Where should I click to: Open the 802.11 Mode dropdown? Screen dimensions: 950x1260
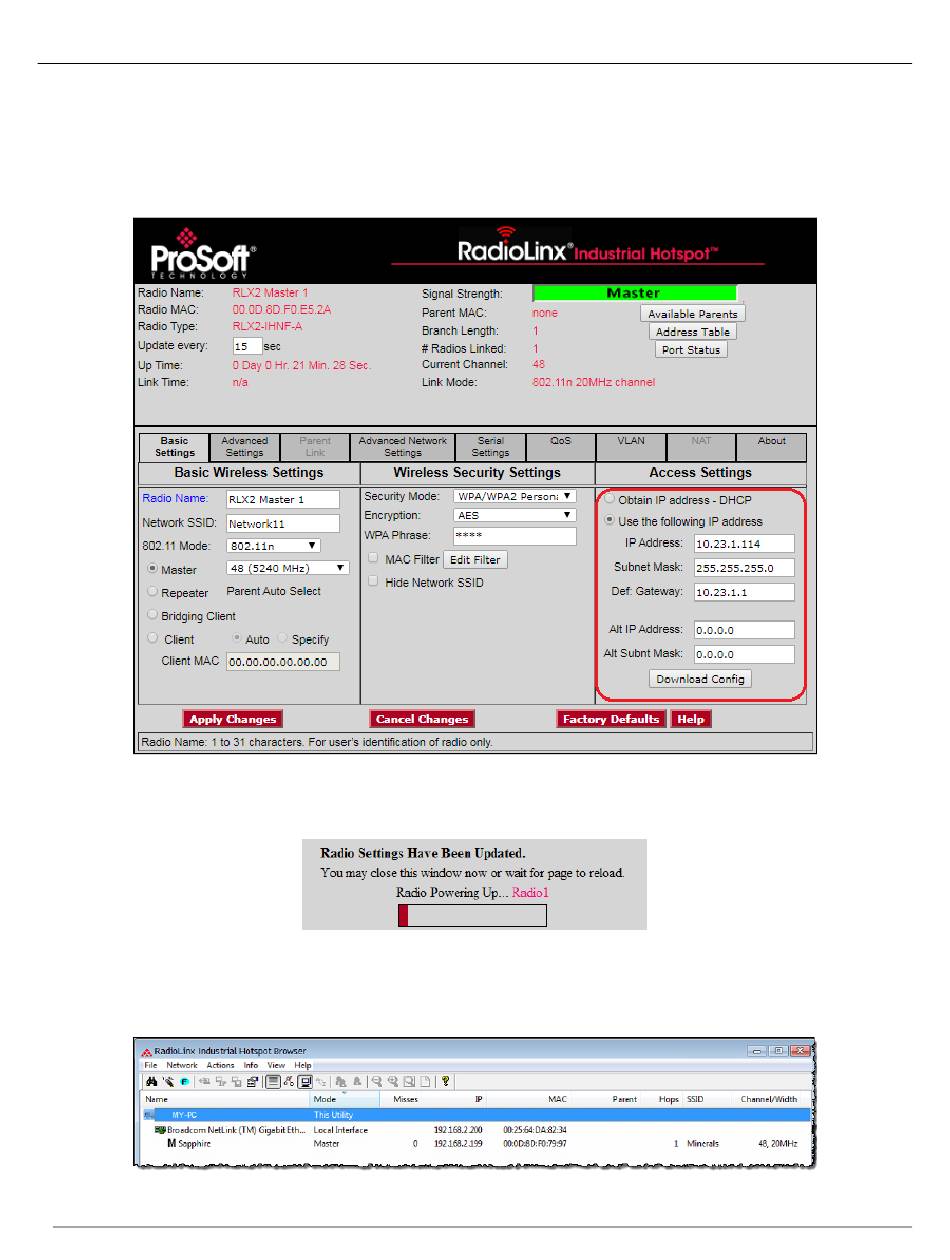[x=273, y=546]
